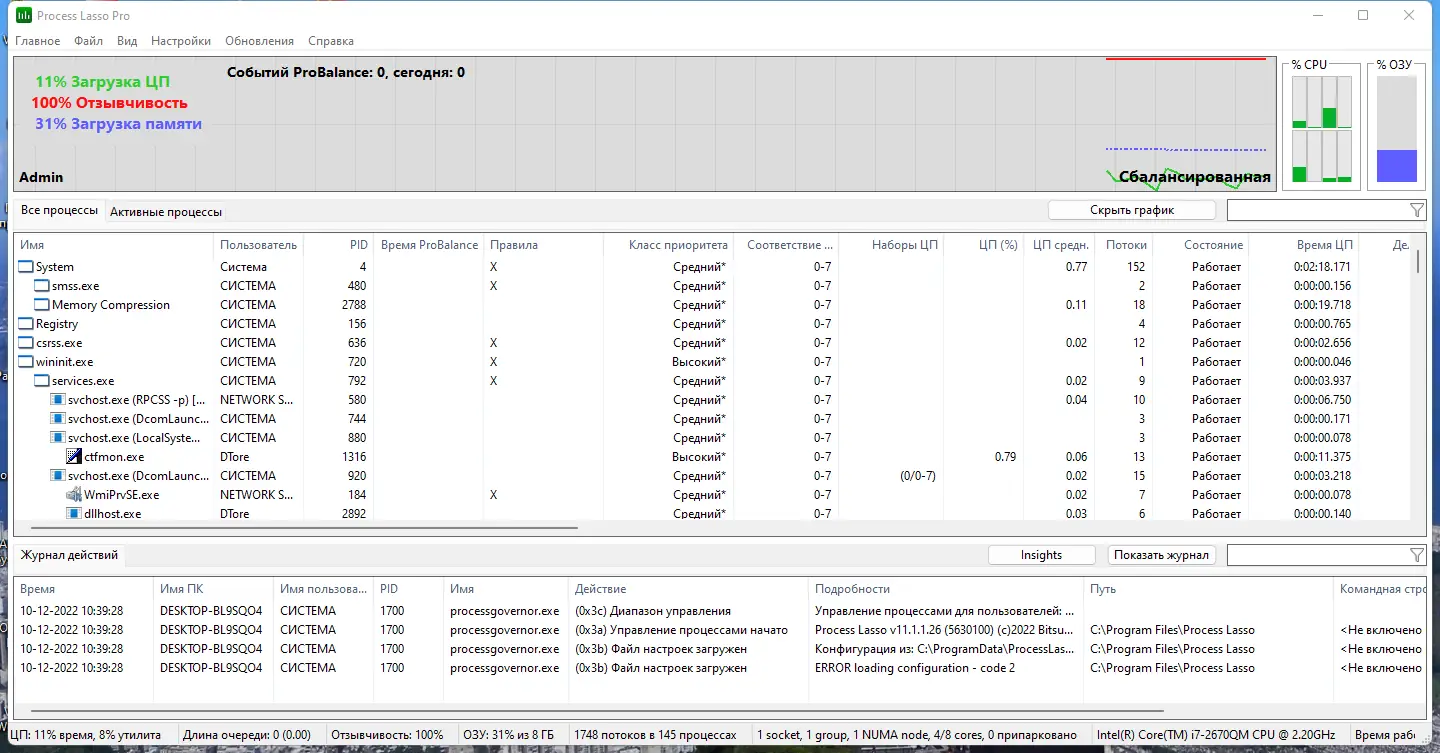1440x753 pixels.
Task: Collapse the services.exe tree node
Action: click(40, 380)
